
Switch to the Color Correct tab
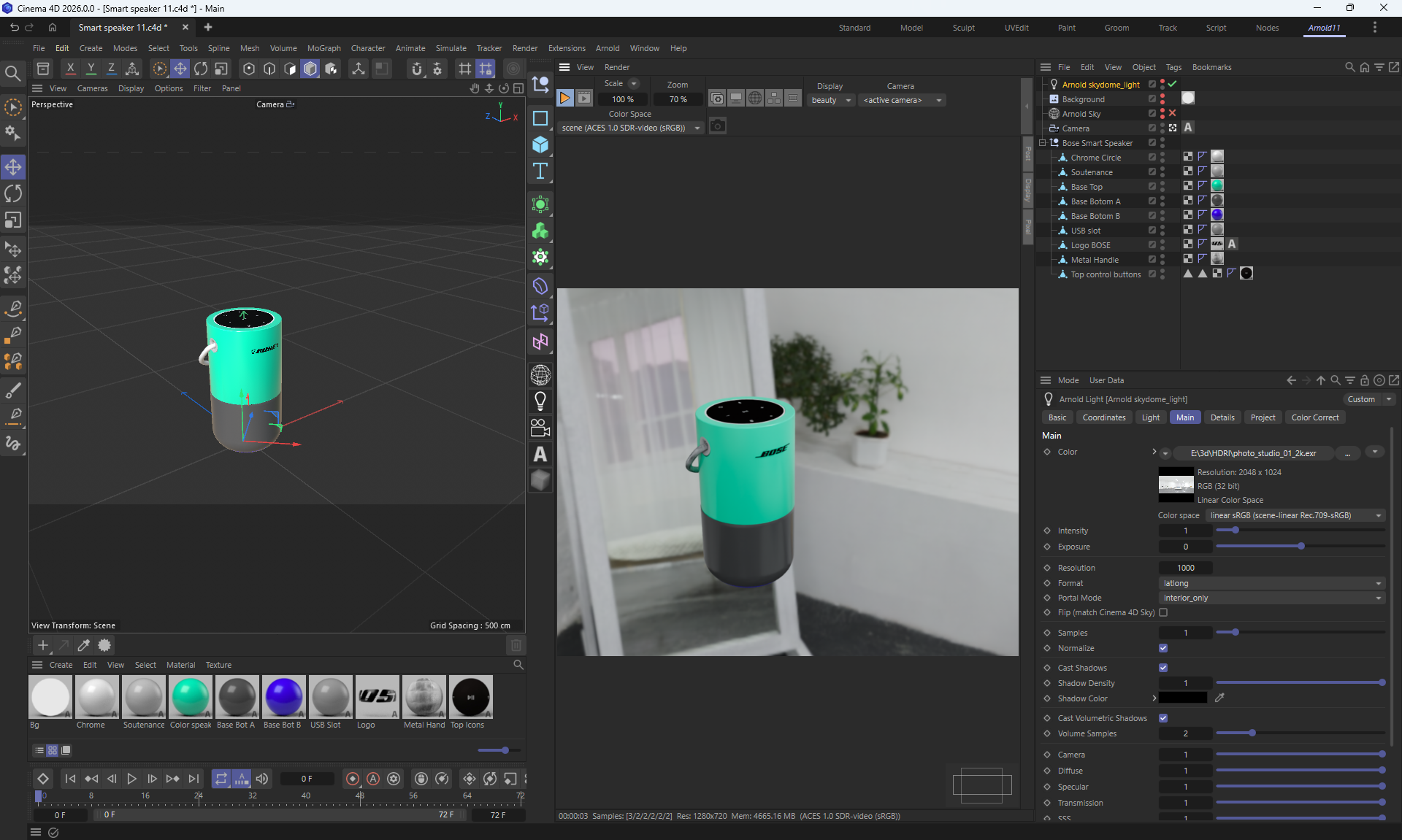tap(1314, 417)
